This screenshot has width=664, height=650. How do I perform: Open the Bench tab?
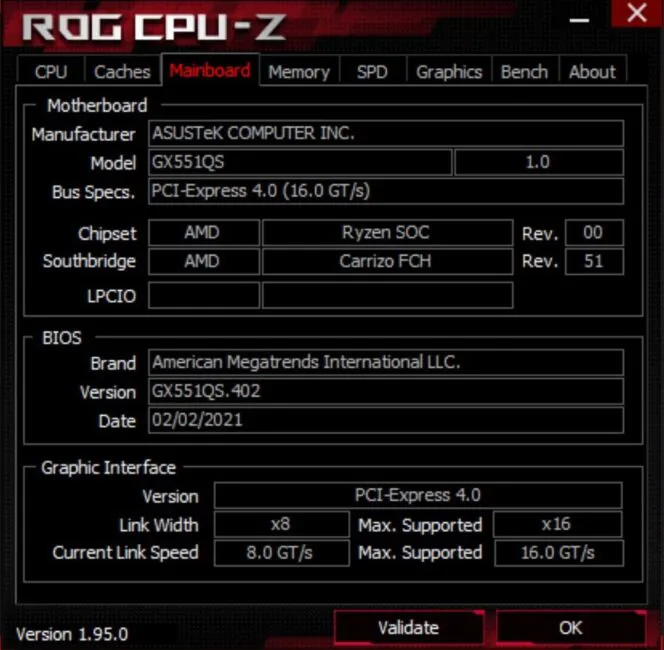pos(525,72)
